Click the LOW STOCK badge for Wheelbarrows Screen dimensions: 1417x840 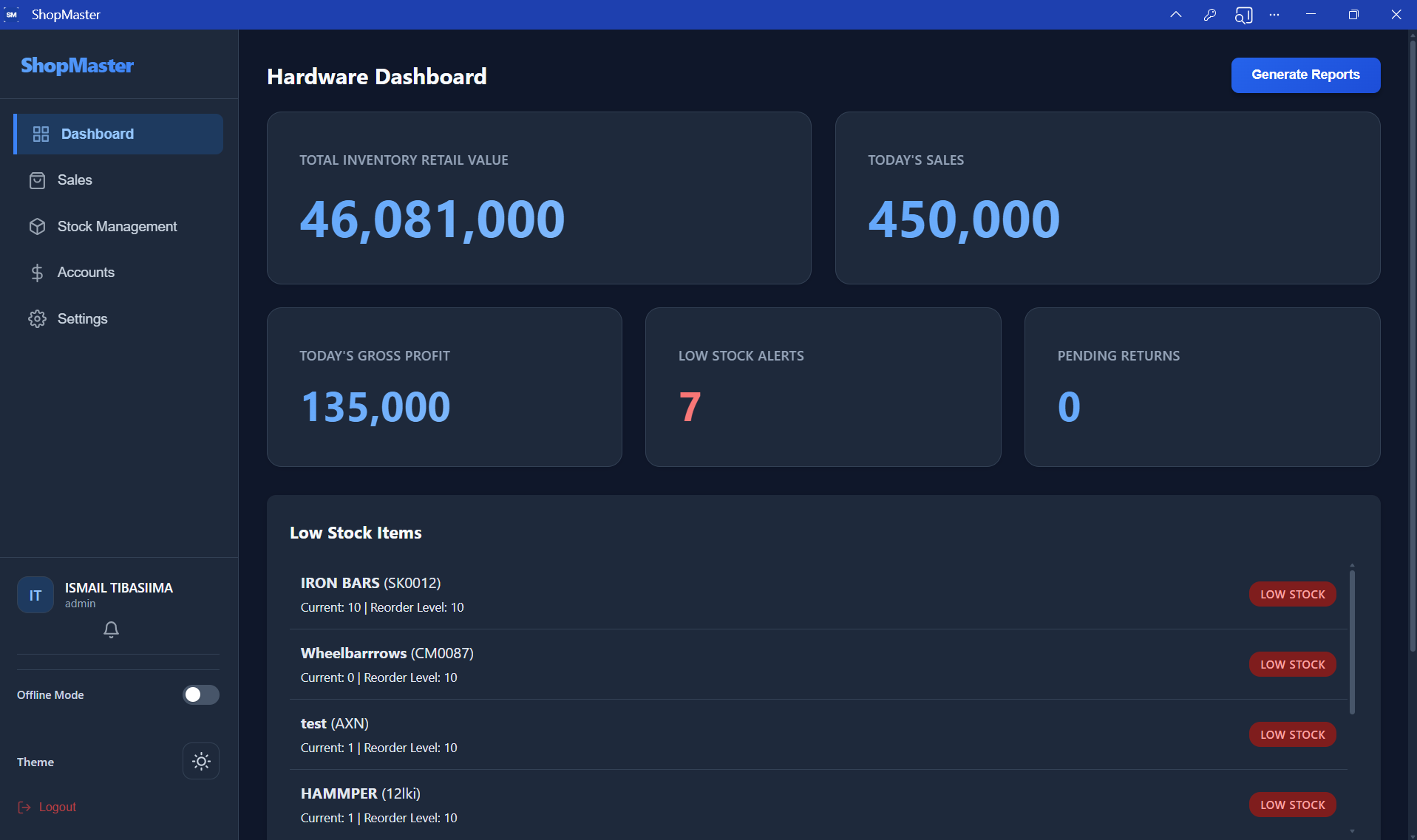pyautogui.click(x=1291, y=664)
